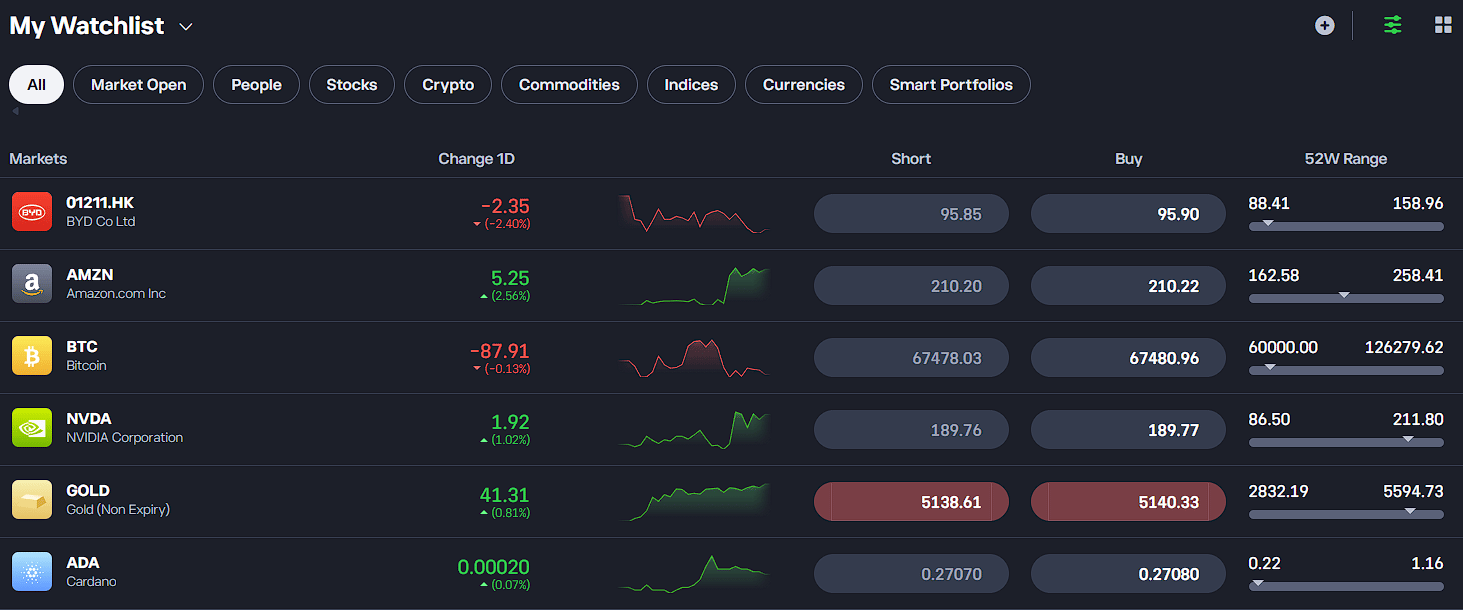
Task: Expand the My Watchlist dropdown chevron
Action: [186, 27]
